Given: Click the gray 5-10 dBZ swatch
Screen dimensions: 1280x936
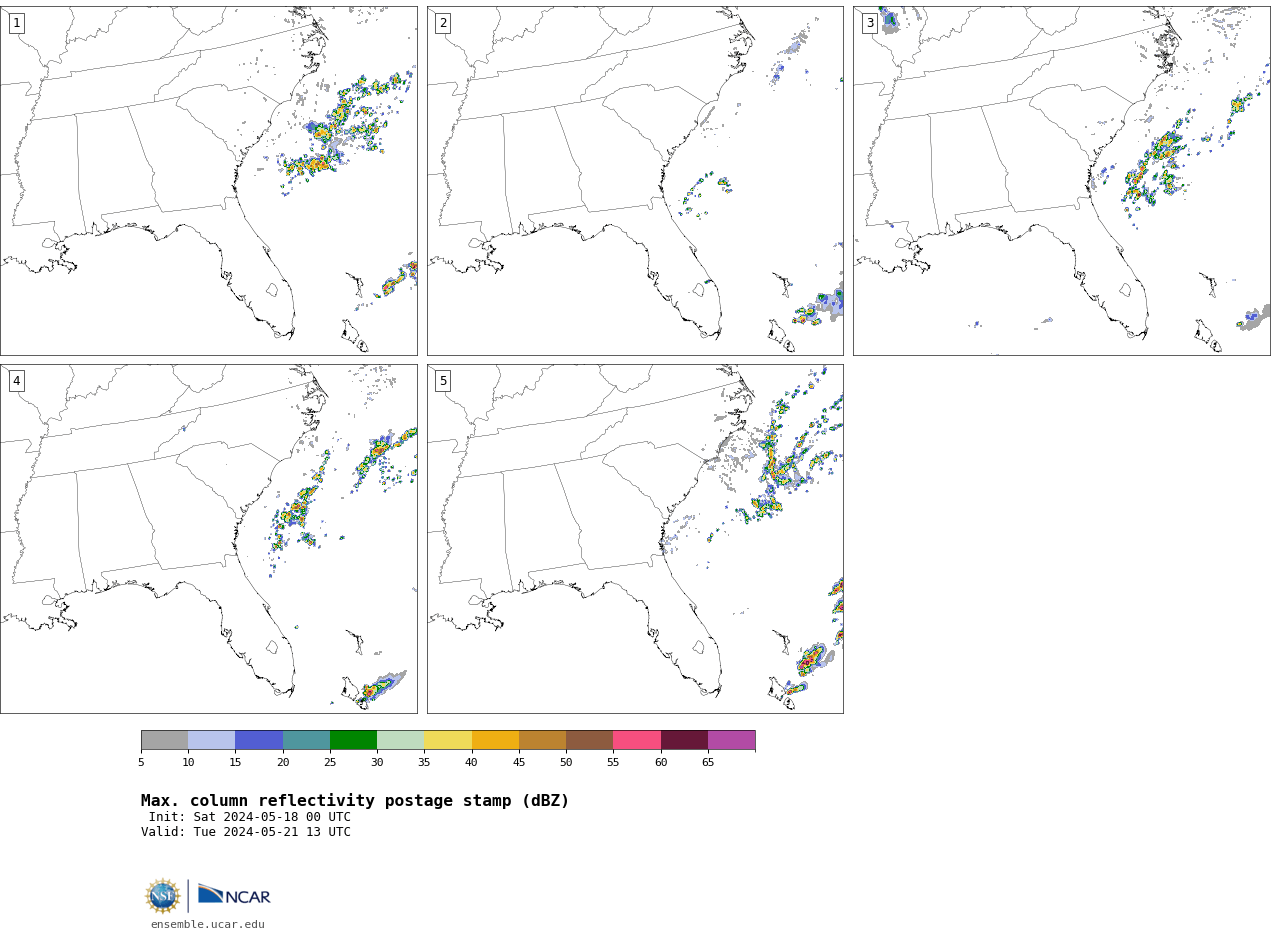Looking at the screenshot, I should [164, 740].
